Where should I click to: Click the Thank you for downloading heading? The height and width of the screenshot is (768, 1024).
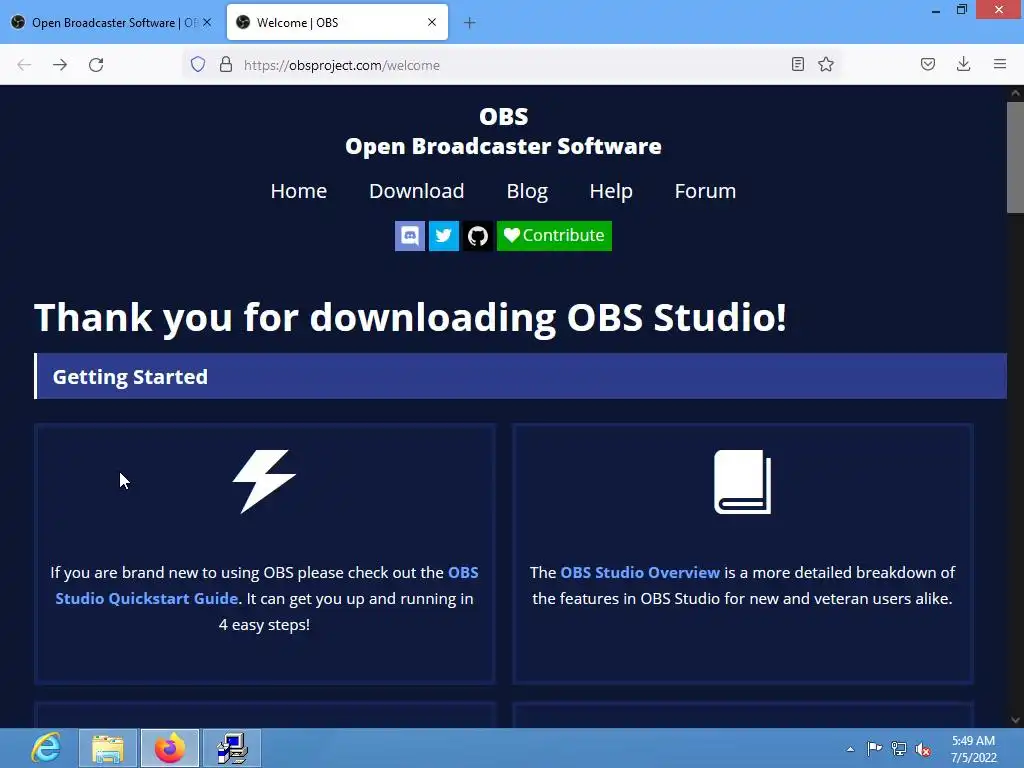click(x=410, y=317)
